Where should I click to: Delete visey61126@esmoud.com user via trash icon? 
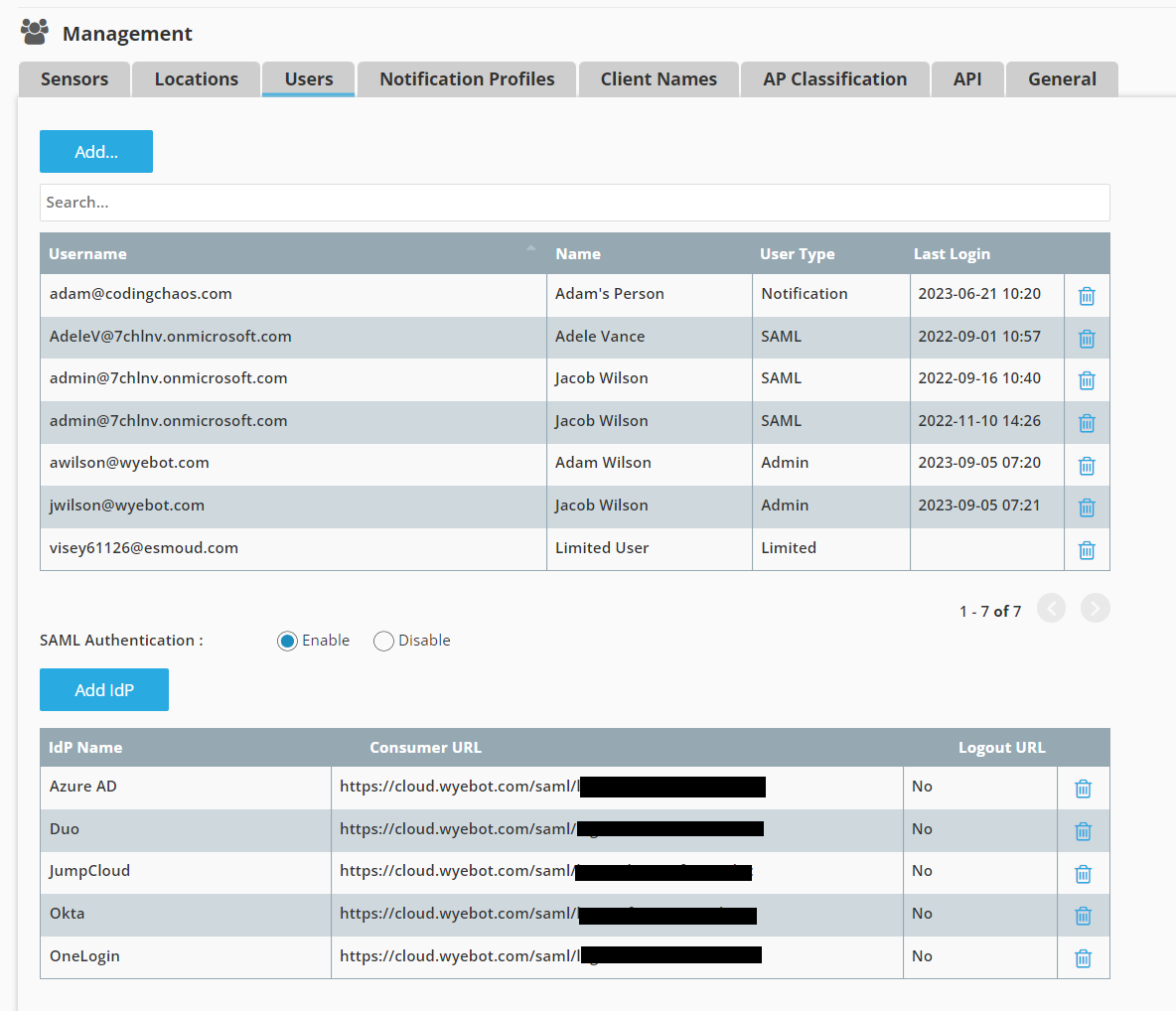(x=1086, y=550)
